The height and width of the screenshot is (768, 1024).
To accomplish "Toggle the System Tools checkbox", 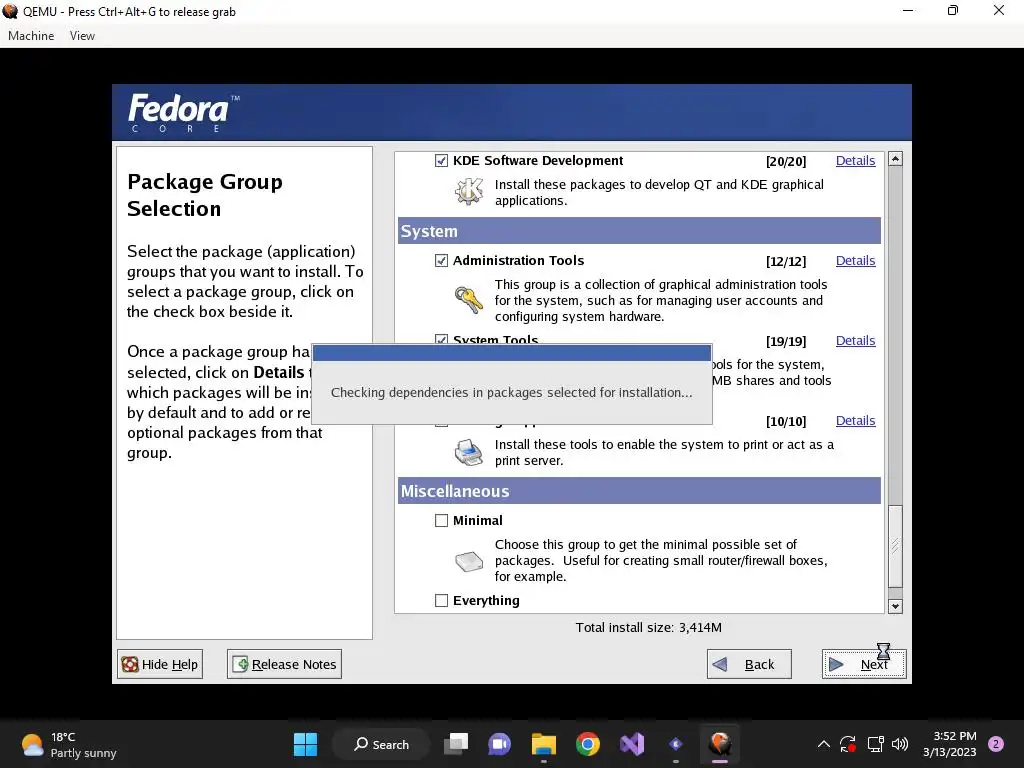I will tap(441, 340).
